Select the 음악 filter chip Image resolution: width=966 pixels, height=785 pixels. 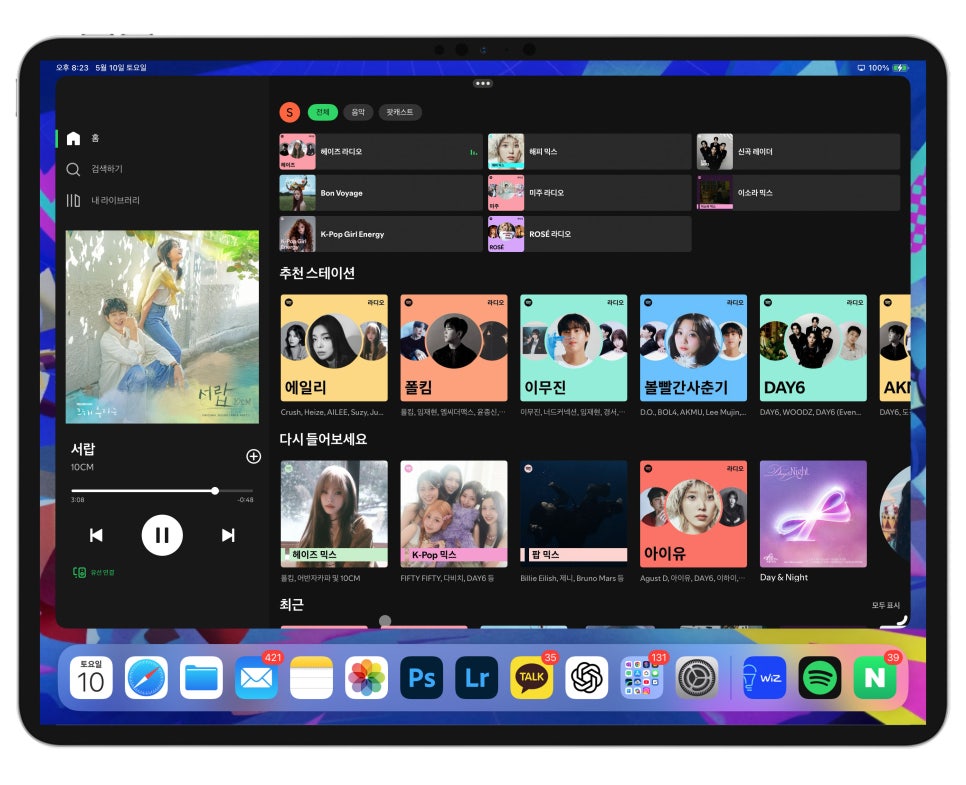click(358, 112)
